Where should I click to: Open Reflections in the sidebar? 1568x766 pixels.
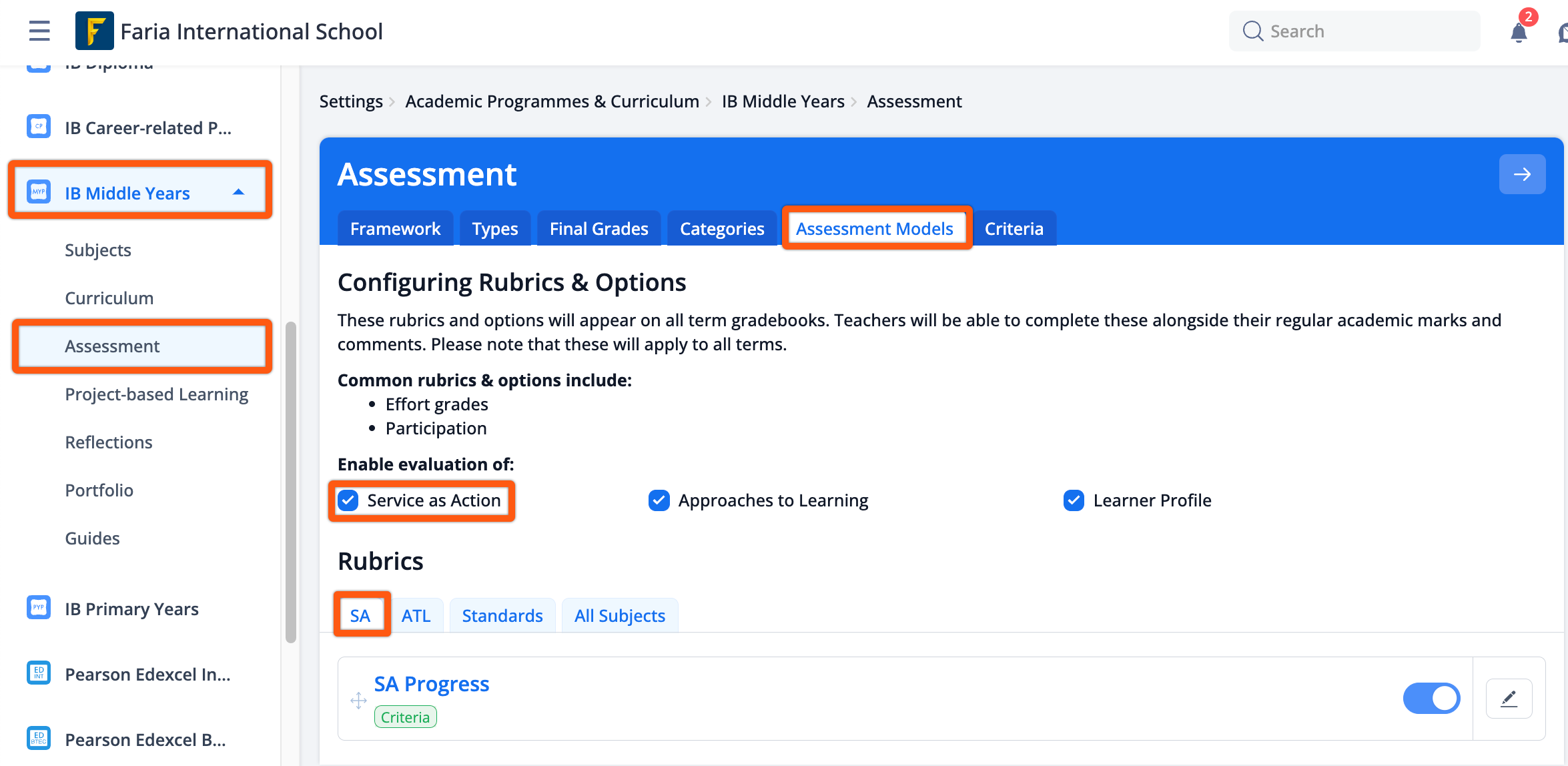(109, 442)
